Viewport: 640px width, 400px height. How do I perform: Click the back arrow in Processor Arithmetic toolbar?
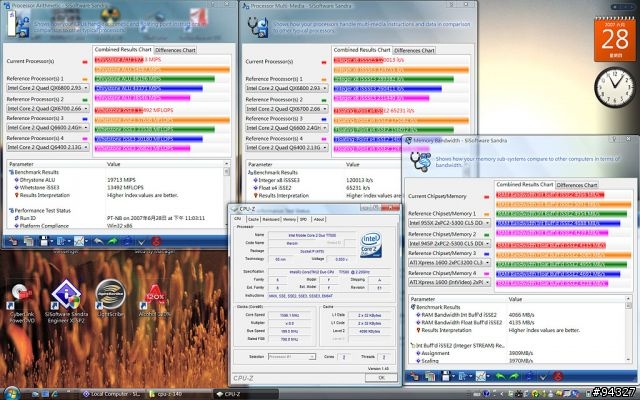tap(98, 241)
